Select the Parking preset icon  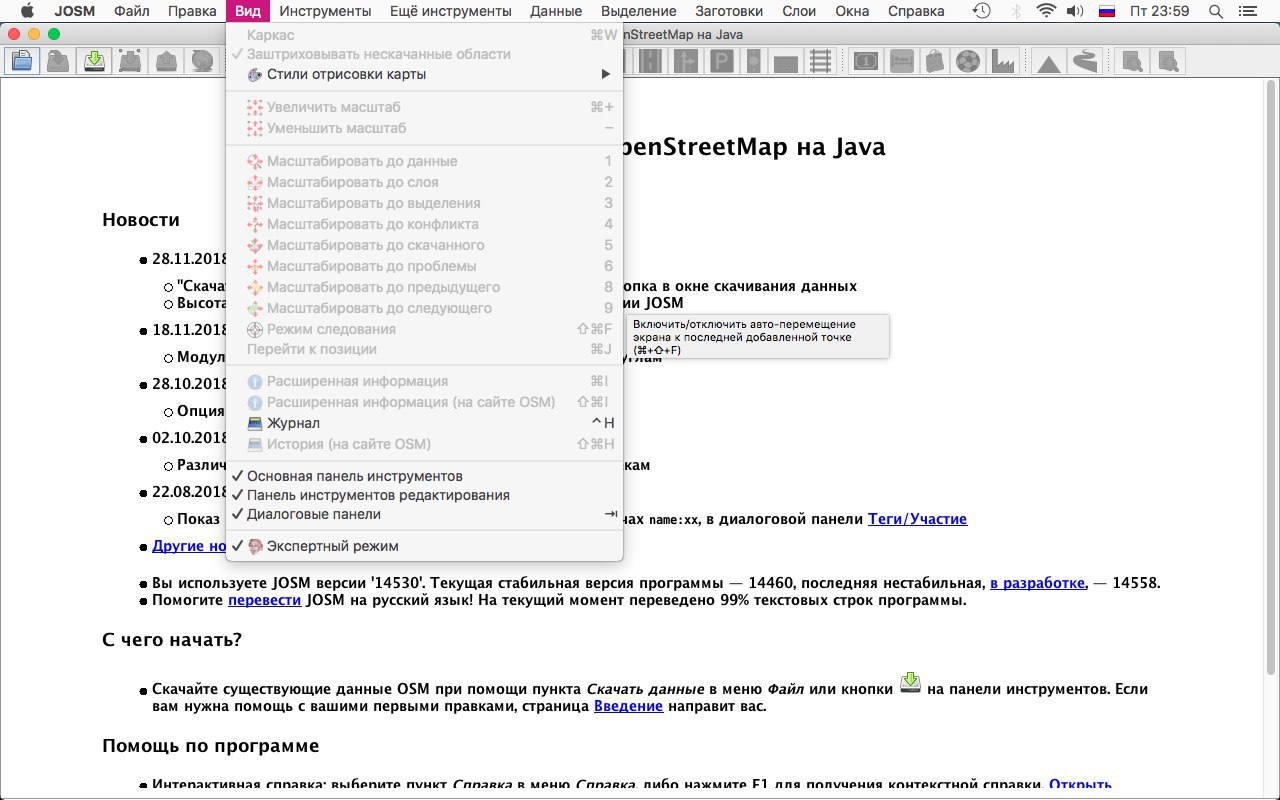click(720, 62)
